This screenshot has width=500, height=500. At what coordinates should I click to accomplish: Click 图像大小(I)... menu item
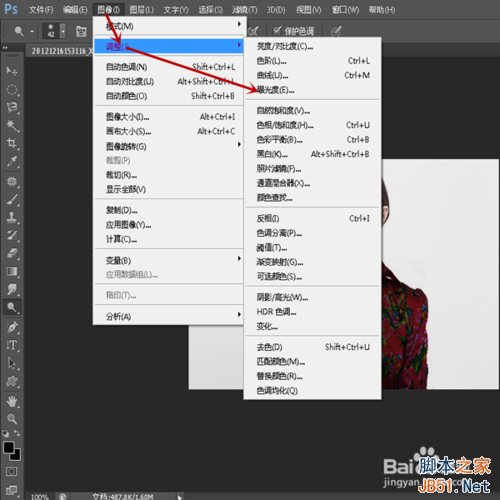click(169, 117)
